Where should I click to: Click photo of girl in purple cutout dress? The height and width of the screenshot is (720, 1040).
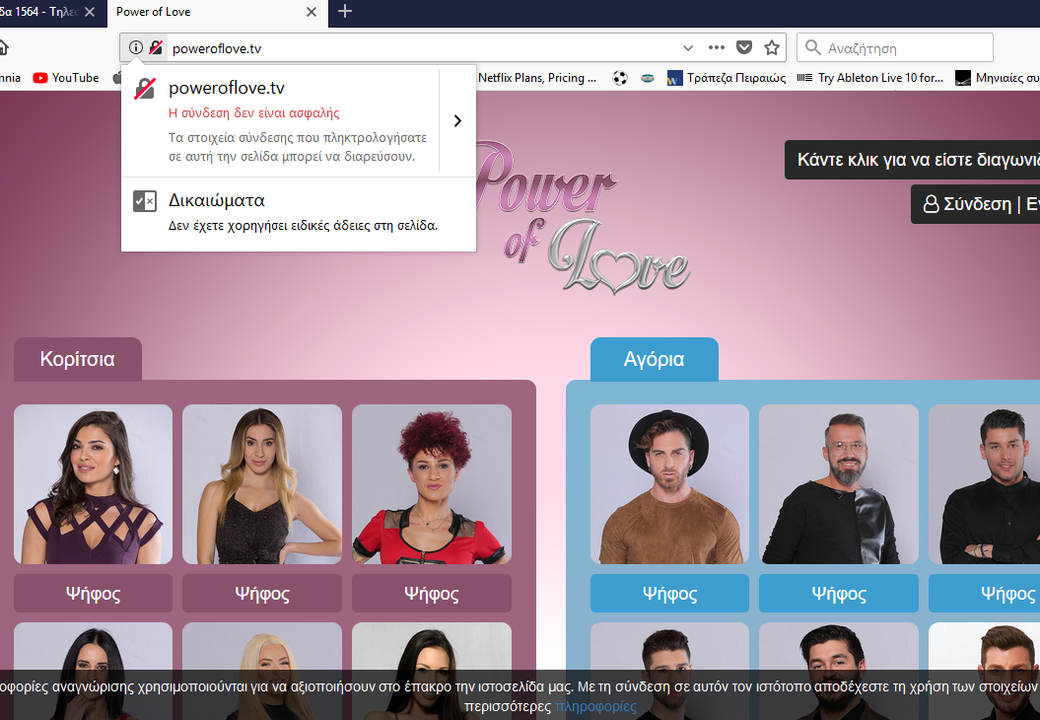click(x=93, y=484)
